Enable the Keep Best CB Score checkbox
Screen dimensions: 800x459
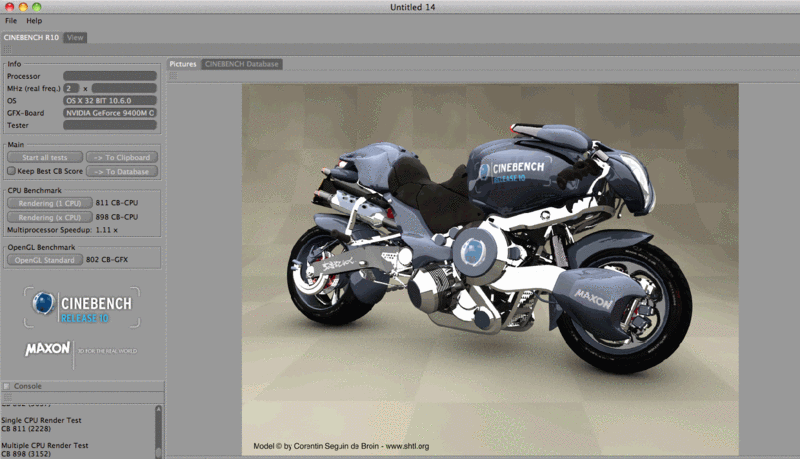click(x=11, y=171)
